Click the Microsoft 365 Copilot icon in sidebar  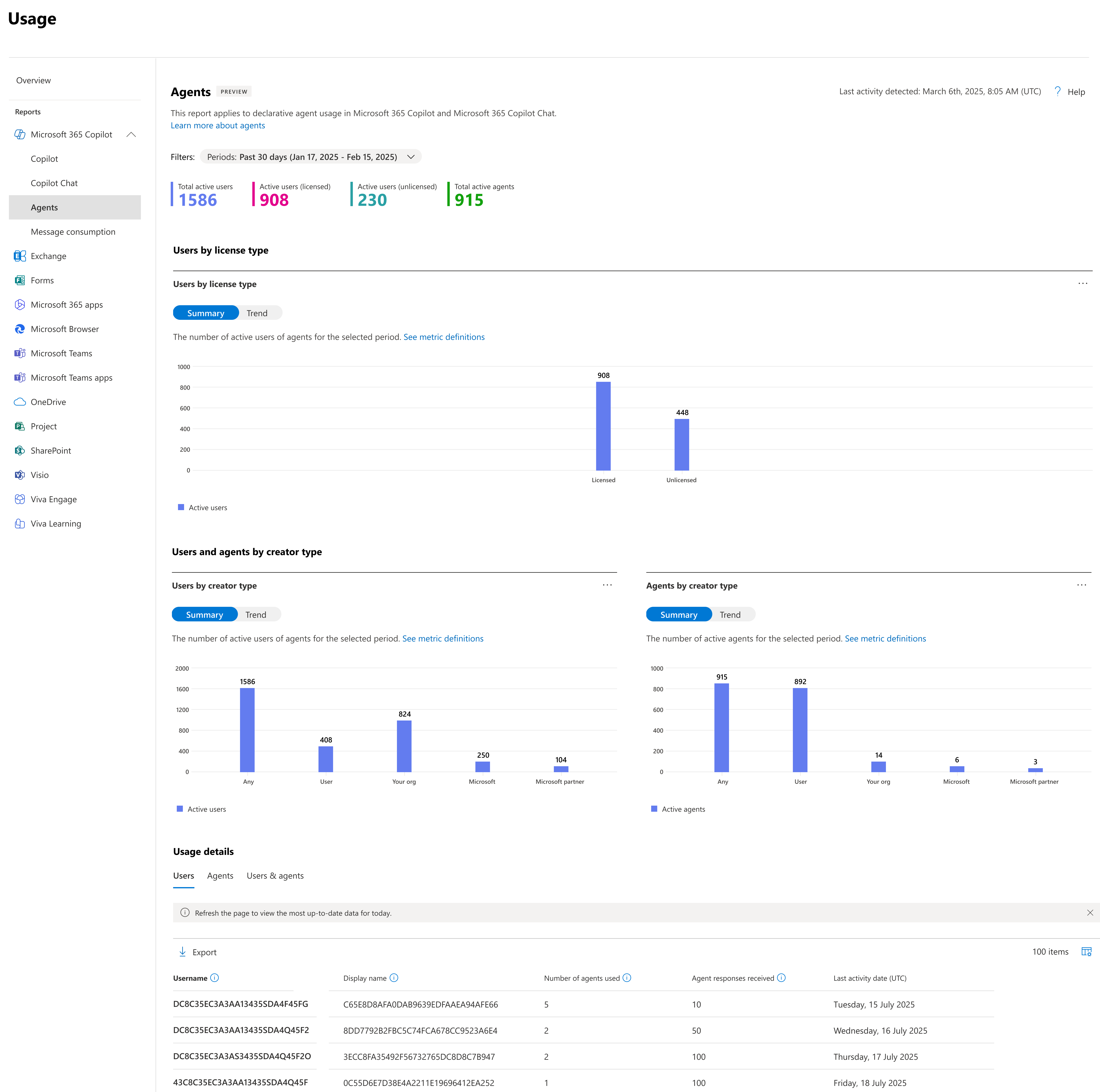point(20,134)
